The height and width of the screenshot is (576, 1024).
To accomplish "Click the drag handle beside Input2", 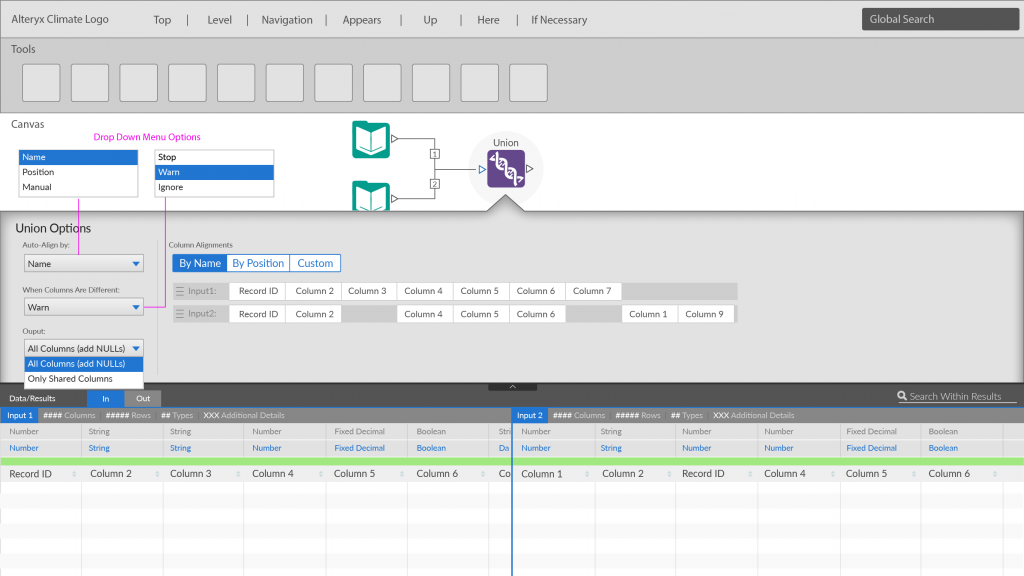I will click(180, 314).
